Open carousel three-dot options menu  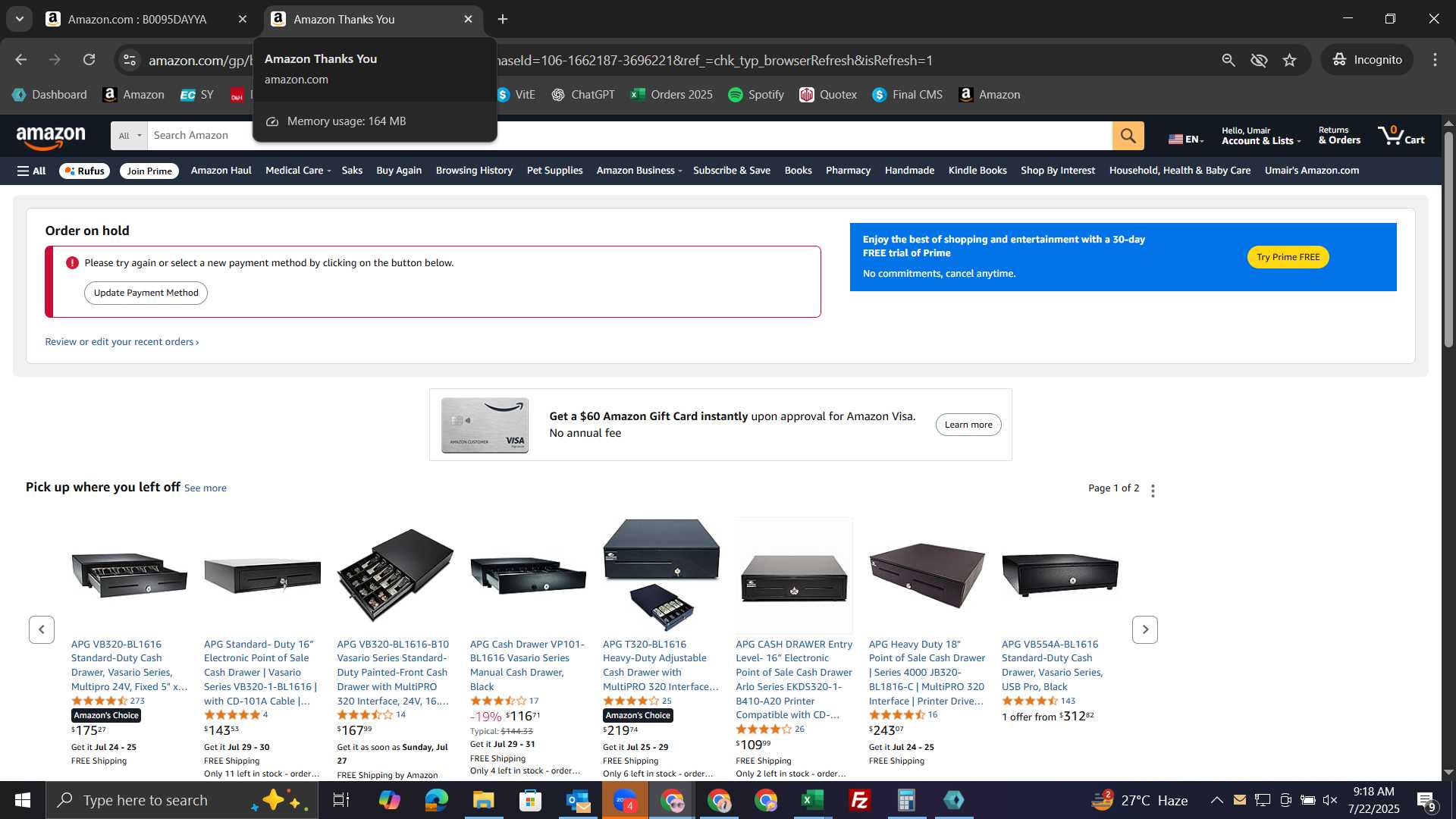tap(1153, 491)
